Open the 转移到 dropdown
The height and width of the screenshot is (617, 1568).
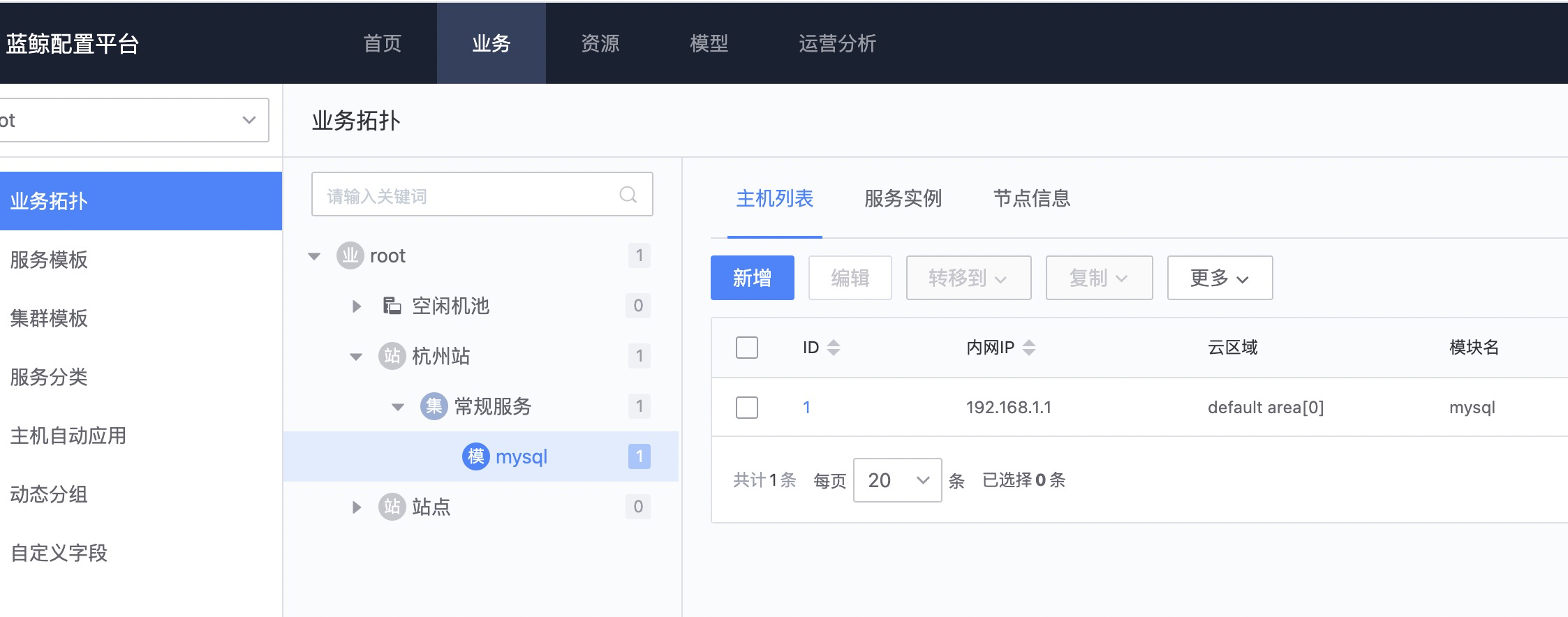click(x=969, y=278)
